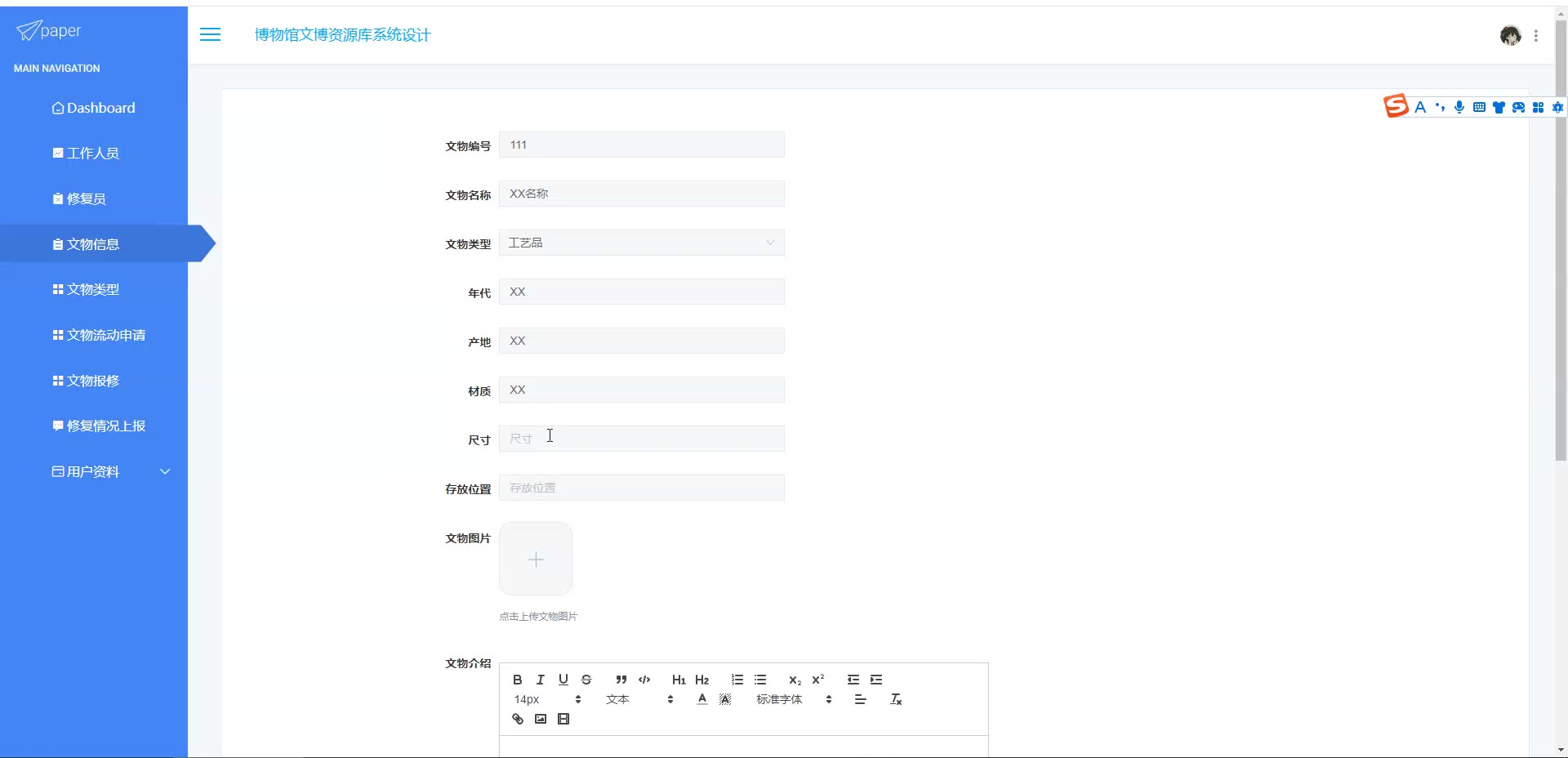Image resolution: width=1568 pixels, height=758 pixels.
Task: Apply strikethrough formatting
Action: 586,680
